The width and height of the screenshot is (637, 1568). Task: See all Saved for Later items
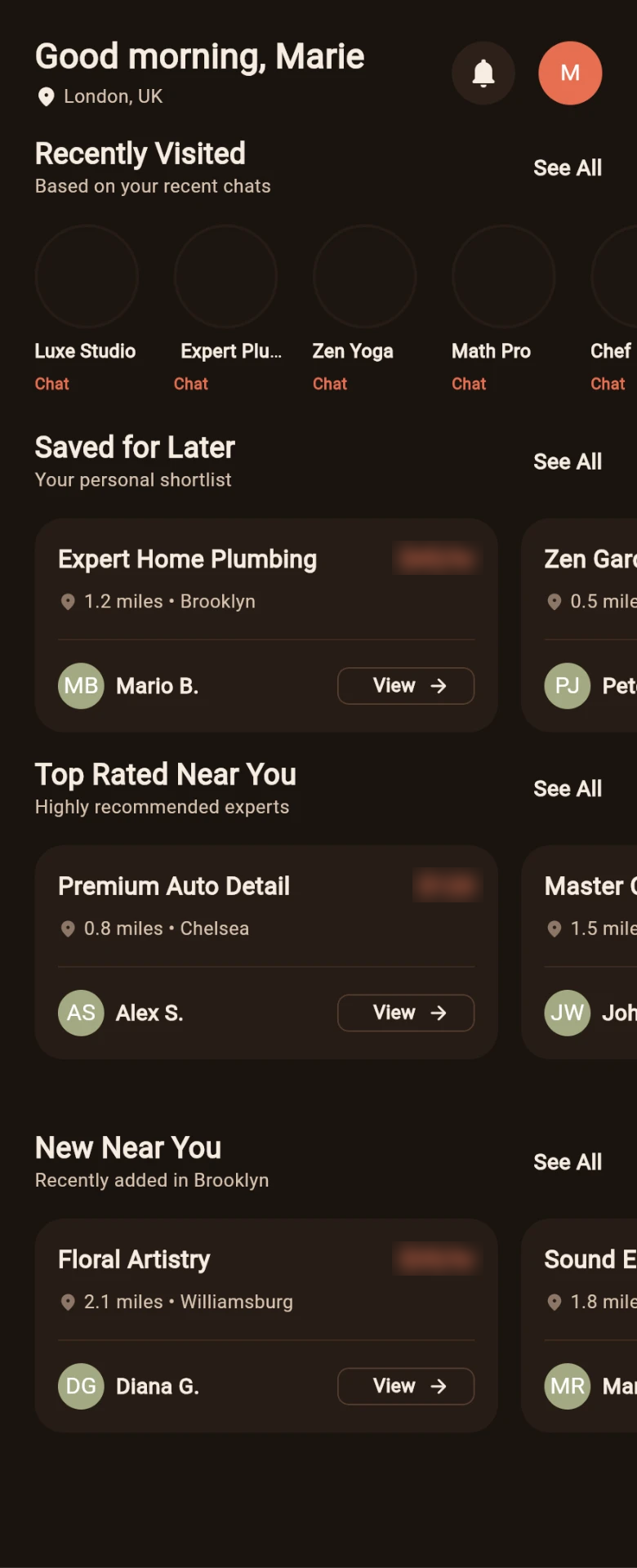pyautogui.click(x=568, y=462)
